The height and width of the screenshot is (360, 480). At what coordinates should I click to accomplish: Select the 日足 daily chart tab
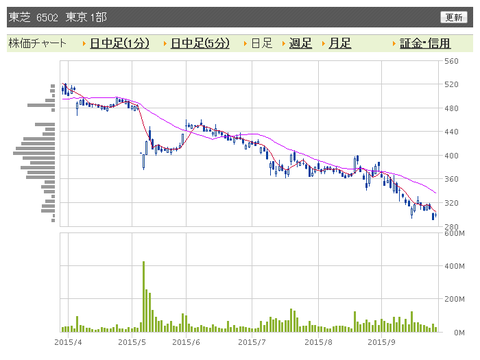[x=261, y=43]
